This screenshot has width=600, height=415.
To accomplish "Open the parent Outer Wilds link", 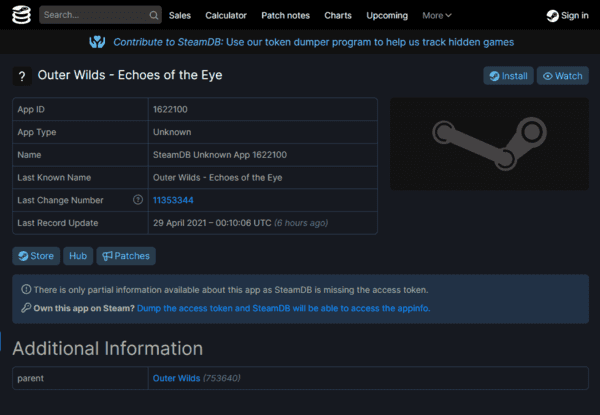I will (176, 378).
